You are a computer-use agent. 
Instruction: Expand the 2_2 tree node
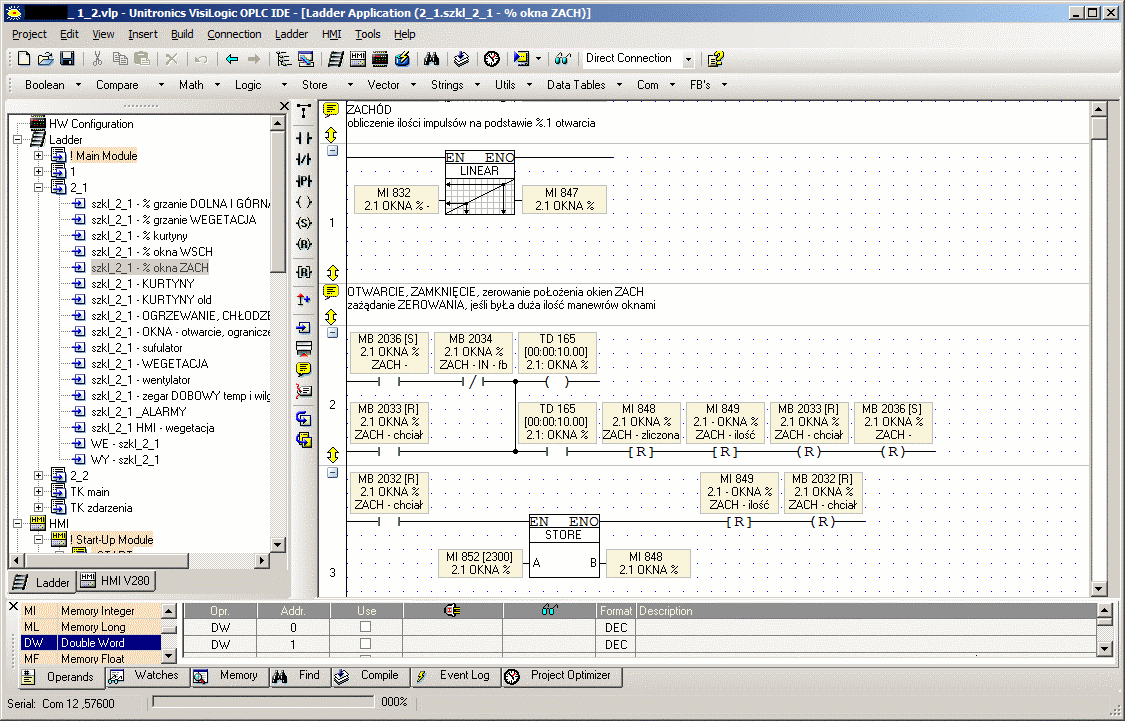point(39,476)
